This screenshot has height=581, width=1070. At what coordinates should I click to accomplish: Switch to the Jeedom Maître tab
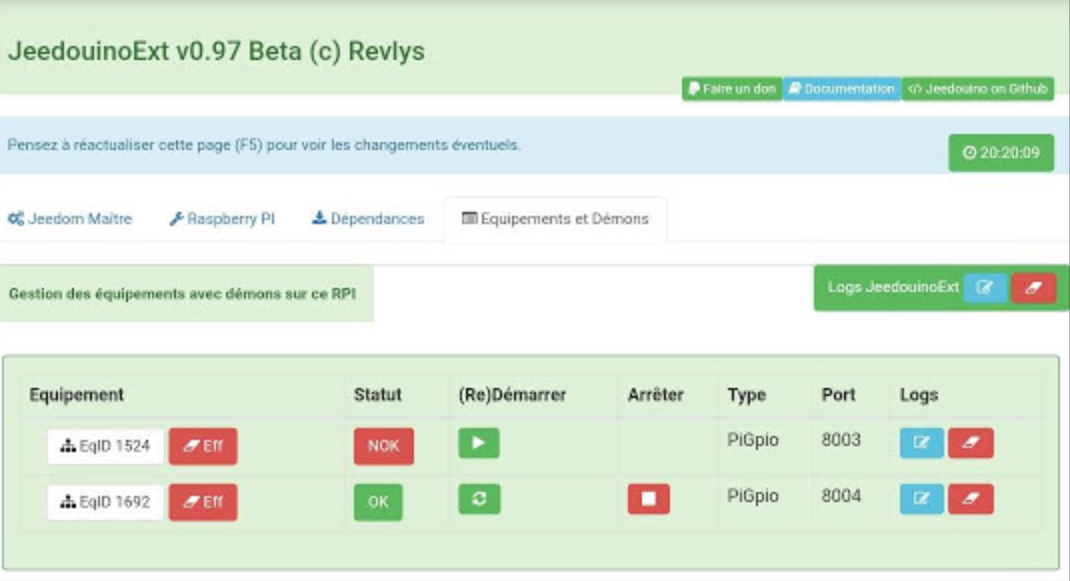coord(70,219)
